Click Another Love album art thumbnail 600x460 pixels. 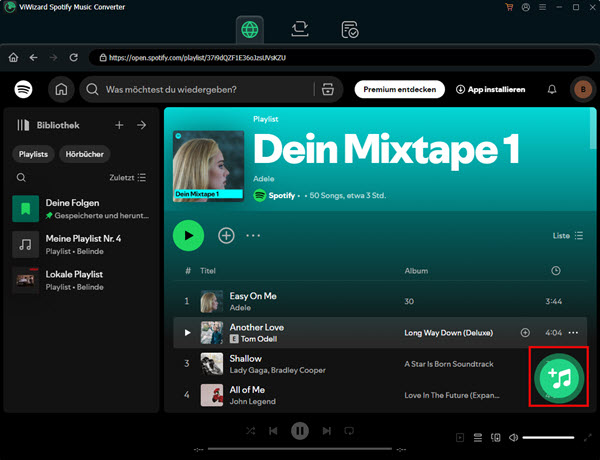pyautogui.click(x=212, y=333)
